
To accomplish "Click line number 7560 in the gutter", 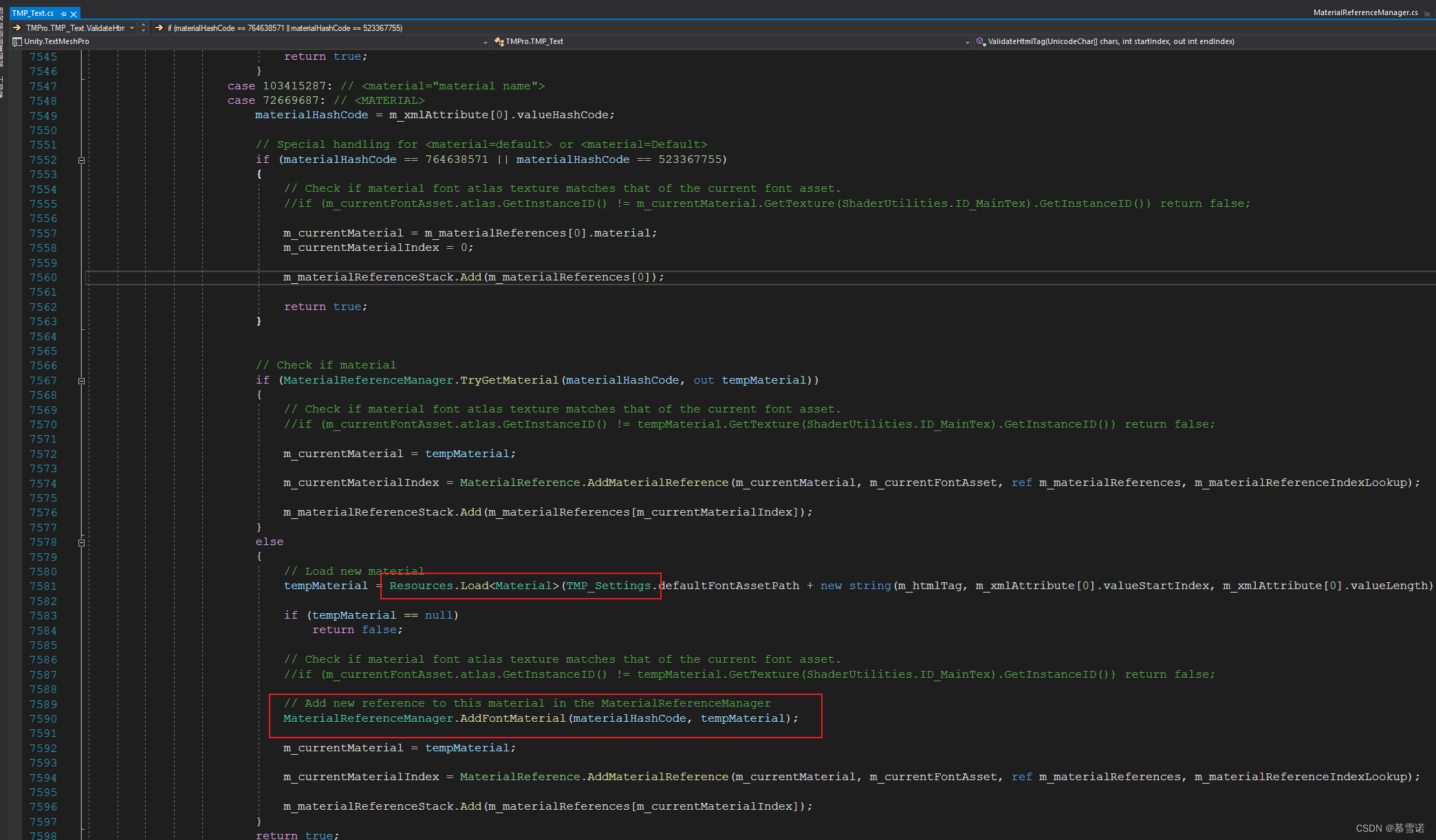I will pyautogui.click(x=43, y=278).
